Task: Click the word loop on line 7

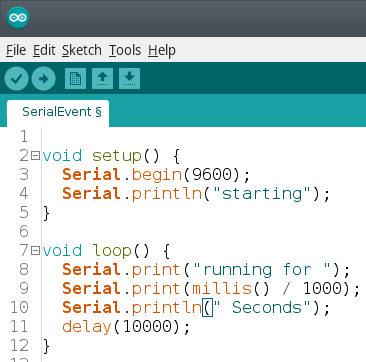Action: pyautogui.click(x=112, y=251)
